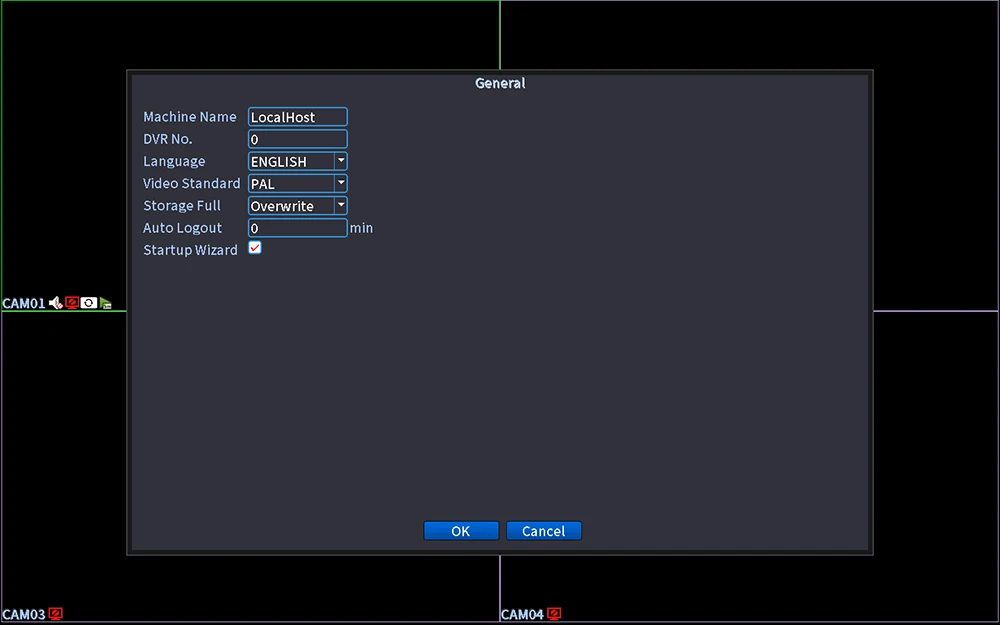Click the red video loss icon beside CAM04
The width and height of the screenshot is (1000, 625).
tap(554, 614)
